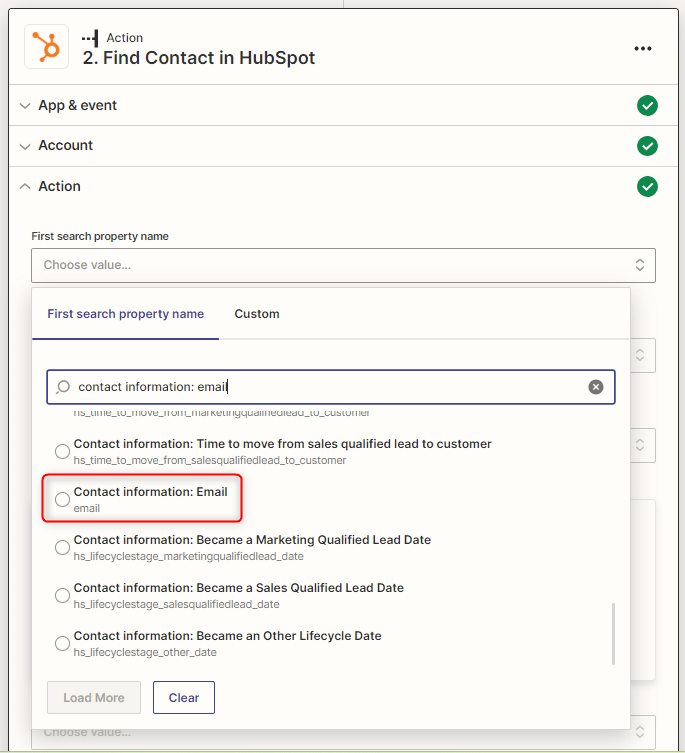The height and width of the screenshot is (753, 685).
Task: Click the Load More button
Action: point(94,697)
